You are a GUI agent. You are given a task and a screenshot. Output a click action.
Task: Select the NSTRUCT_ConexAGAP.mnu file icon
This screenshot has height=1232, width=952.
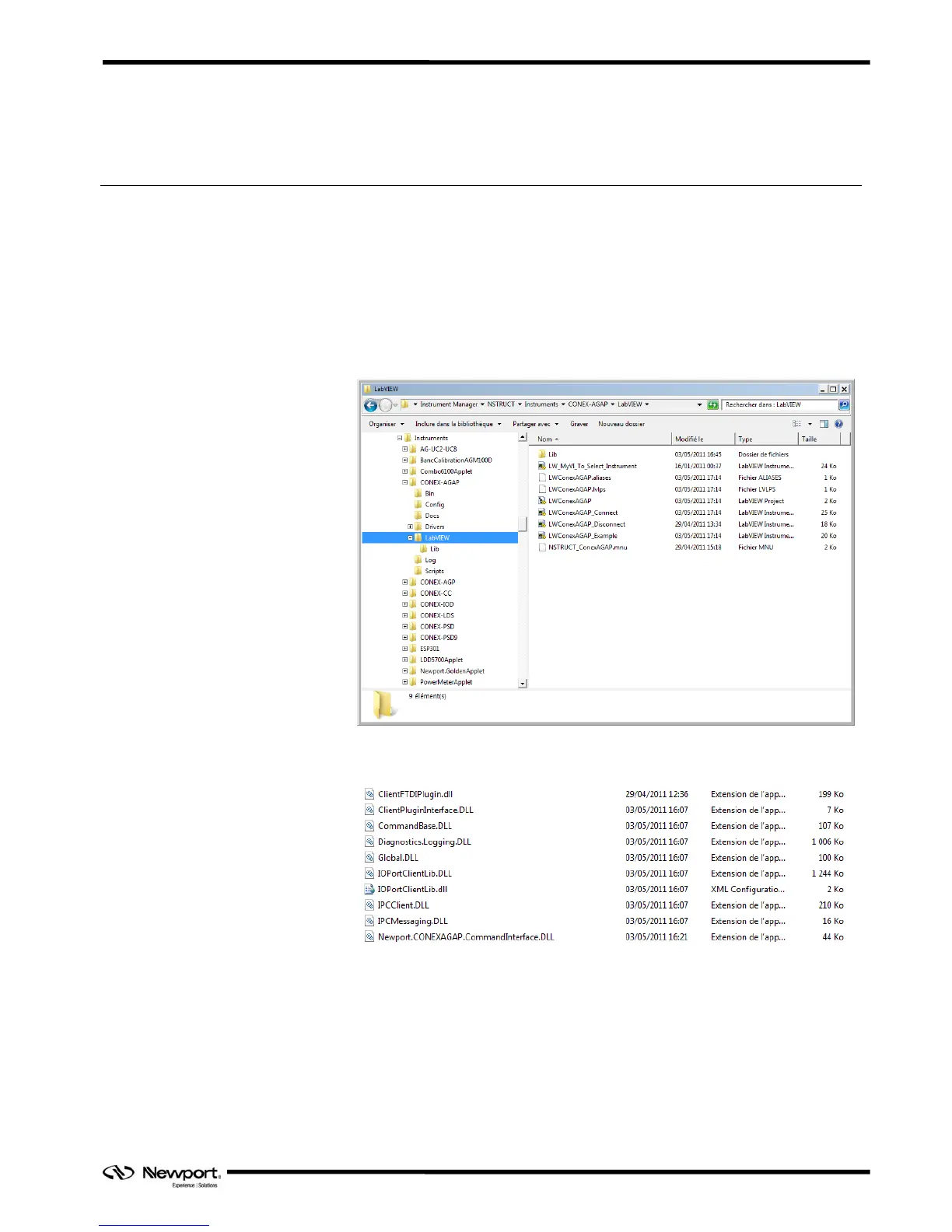click(542, 548)
